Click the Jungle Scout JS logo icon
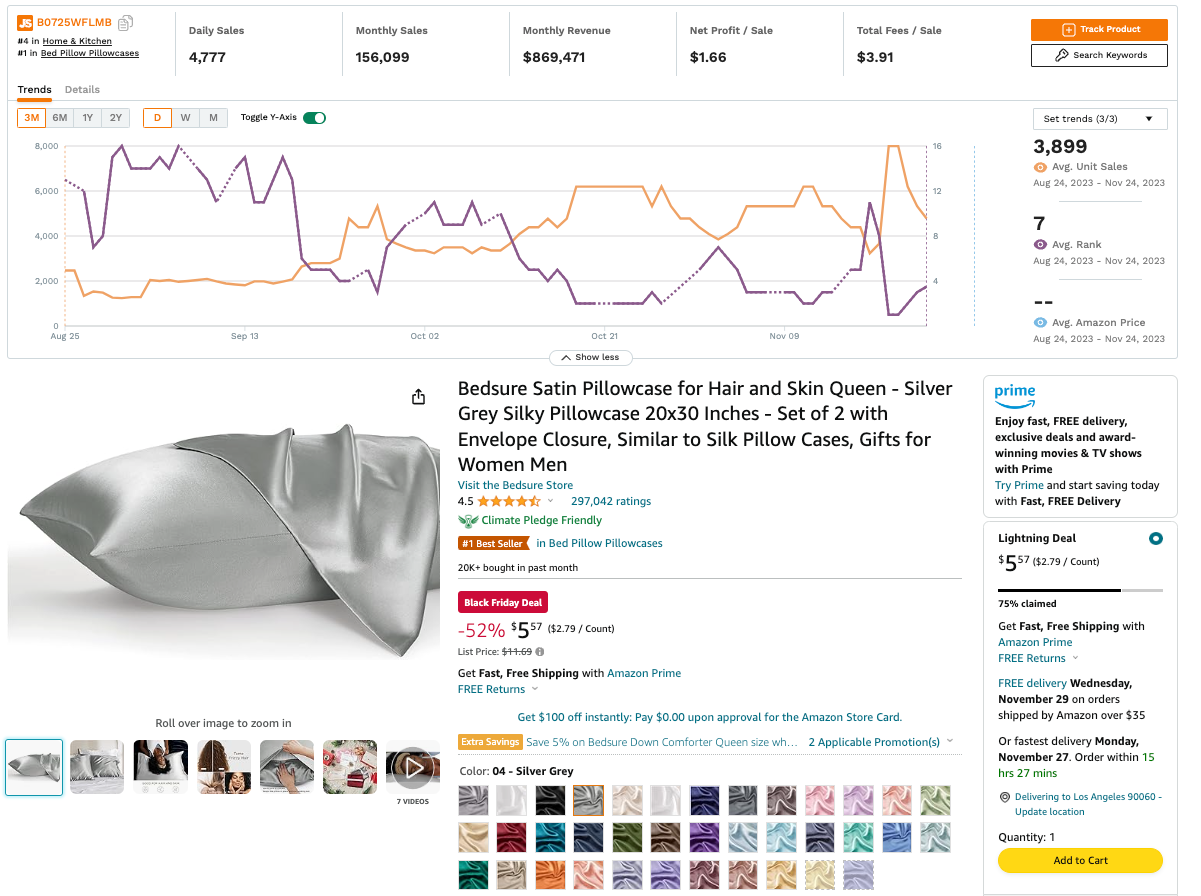This screenshot has height=896, width=1201. coord(25,23)
